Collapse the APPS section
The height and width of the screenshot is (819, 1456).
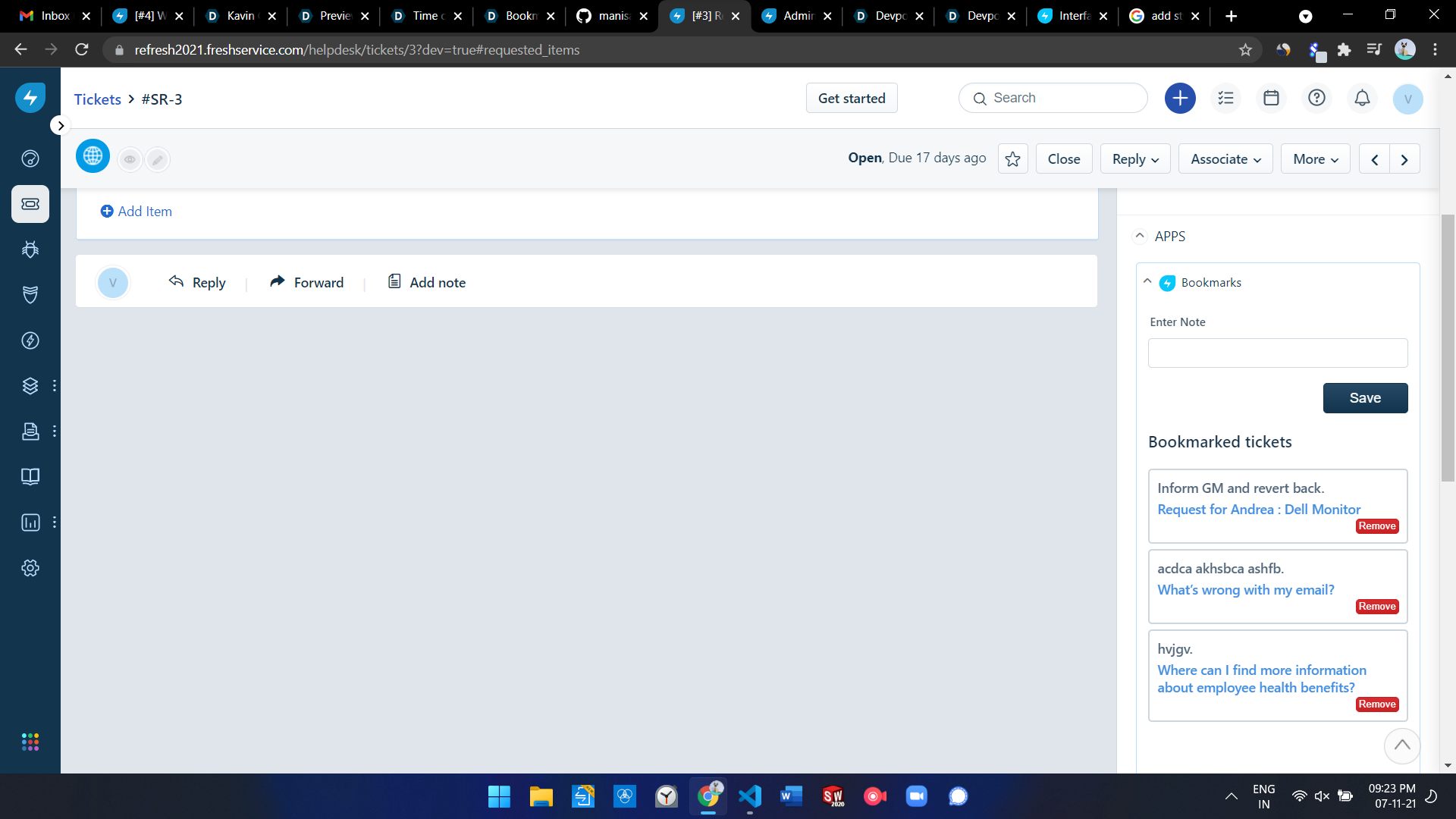tap(1139, 236)
